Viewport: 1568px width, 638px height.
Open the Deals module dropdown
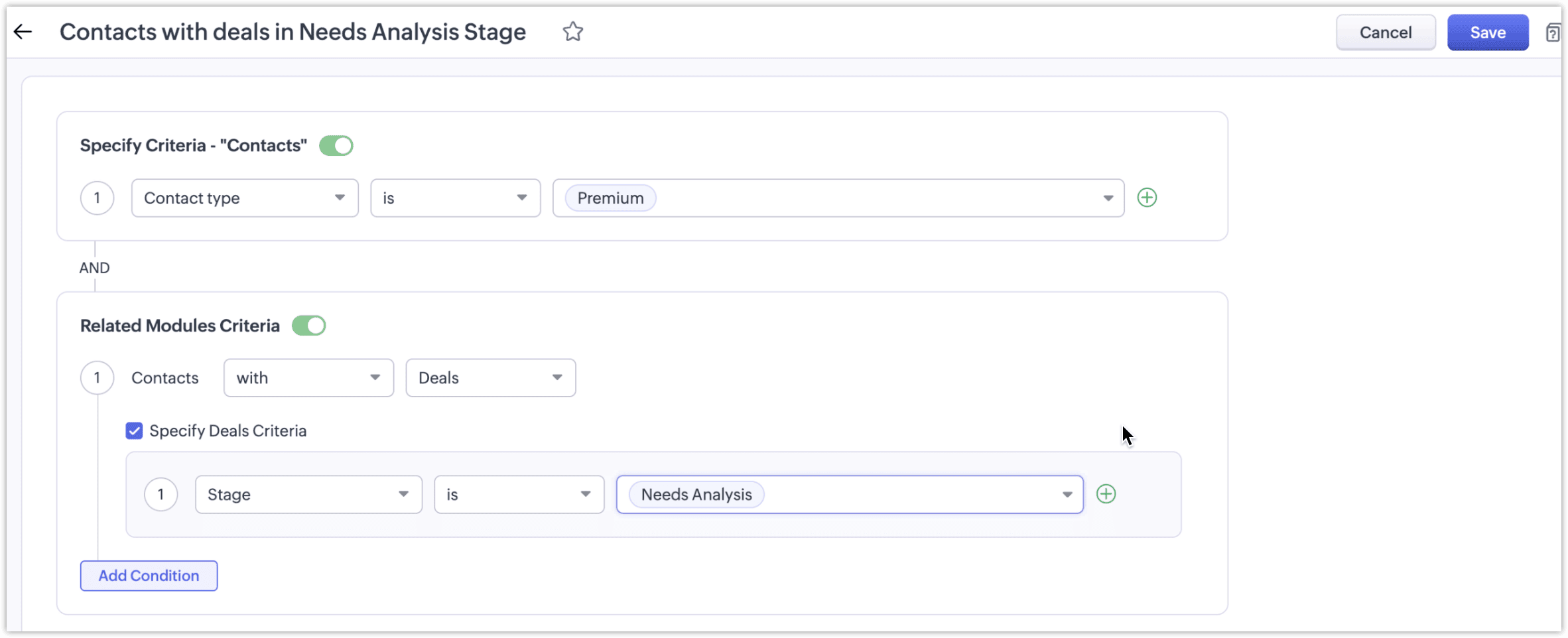pyautogui.click(x=490, y=378)
